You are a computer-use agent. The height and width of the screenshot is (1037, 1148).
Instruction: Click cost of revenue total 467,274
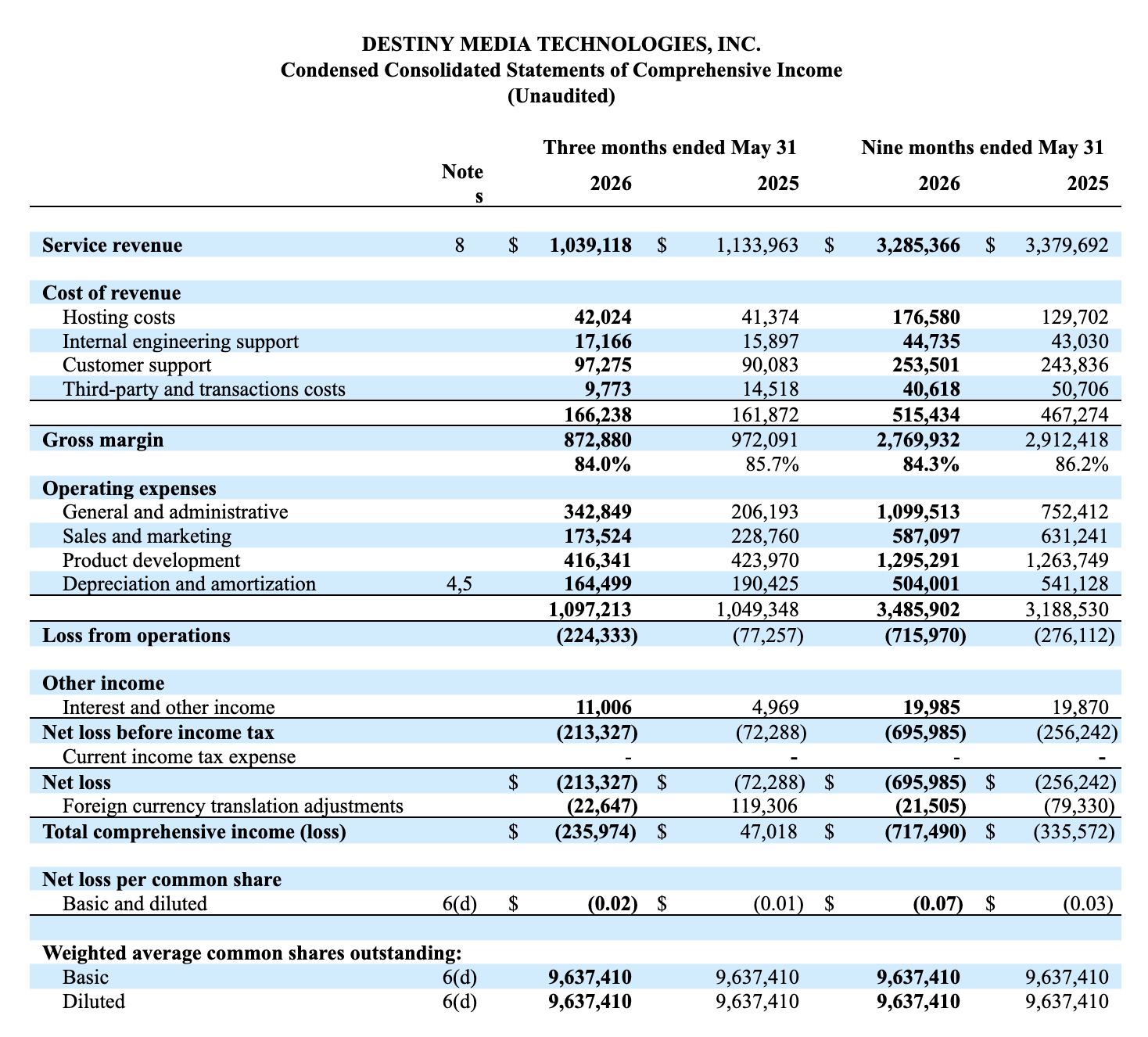[1076, 414]
